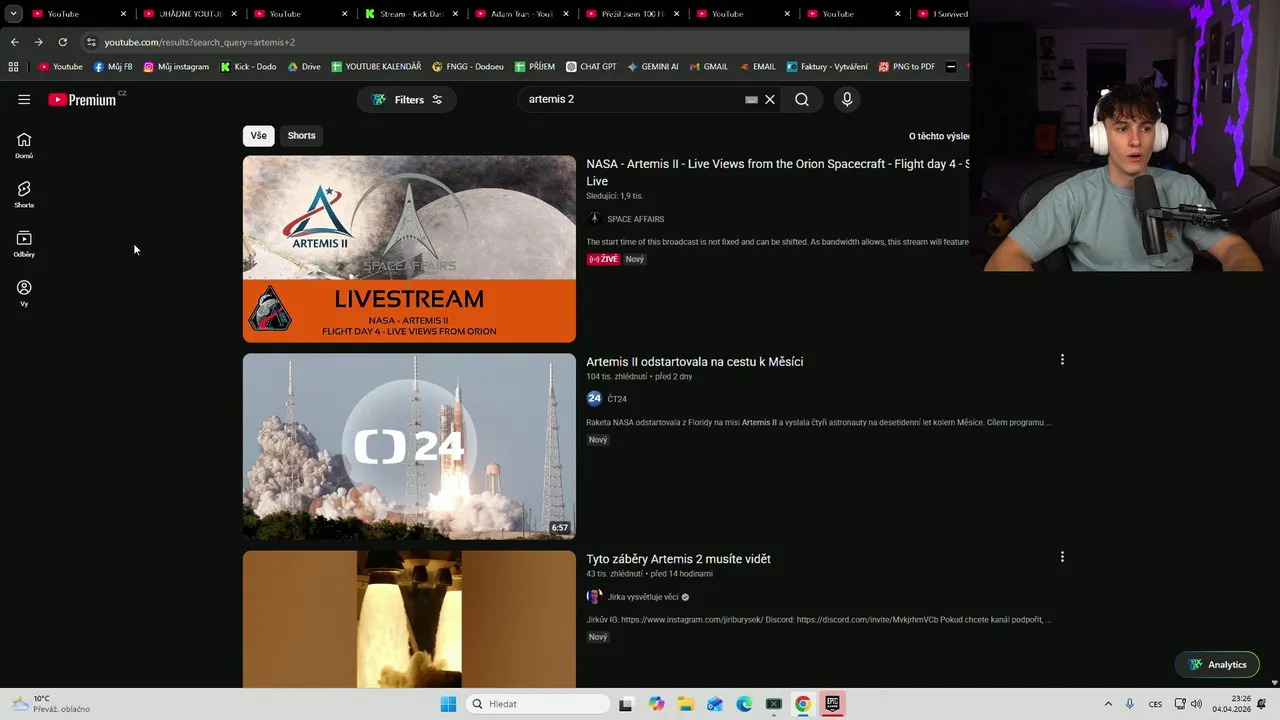Start voice search with the microphone
This screenshot has height=720, width=1280.
pos(847,99)
